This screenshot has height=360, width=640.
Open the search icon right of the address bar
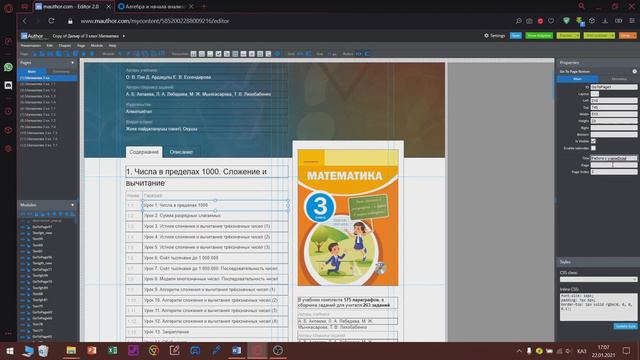(x=518, y=21)
